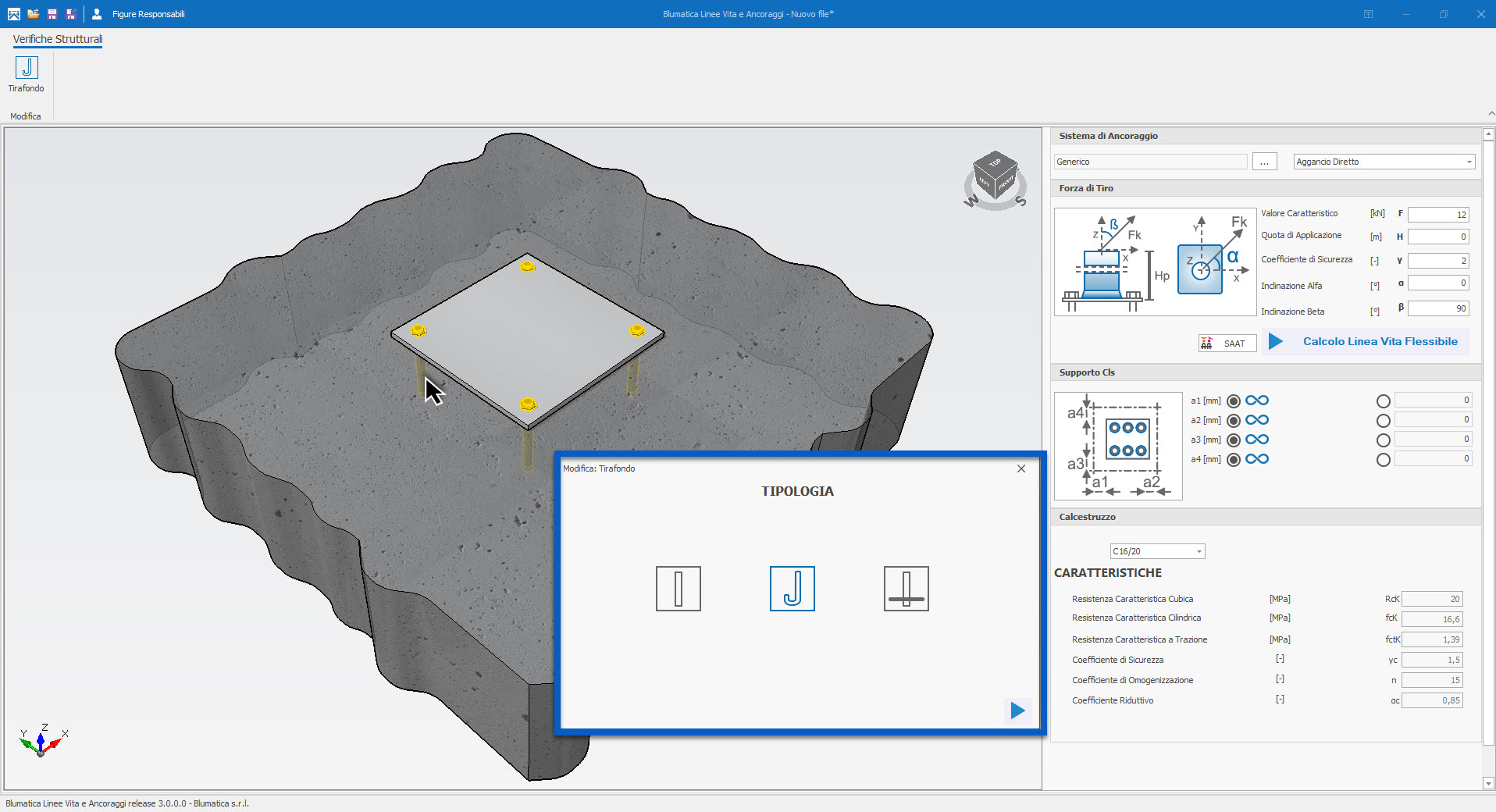Open the Aggancio Diretto dropdown
The height and width of the screenshot is (812, 1496).
tap(1469, 162)
